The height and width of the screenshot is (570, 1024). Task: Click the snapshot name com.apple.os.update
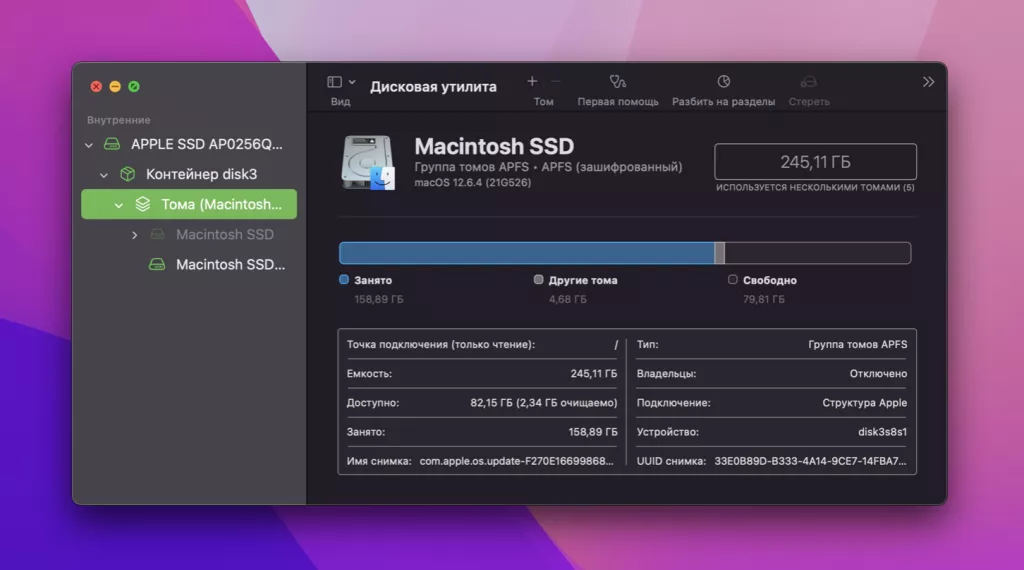point(517,461)
